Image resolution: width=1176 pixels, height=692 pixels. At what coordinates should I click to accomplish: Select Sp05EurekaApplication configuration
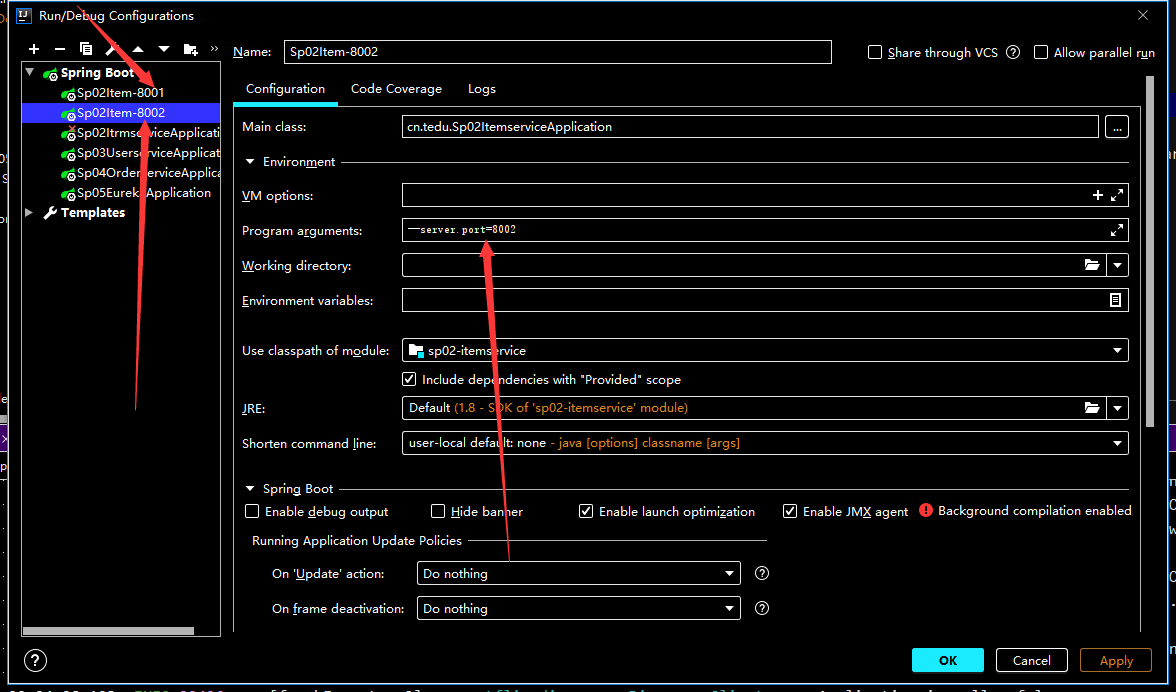[x=137, y=193]
